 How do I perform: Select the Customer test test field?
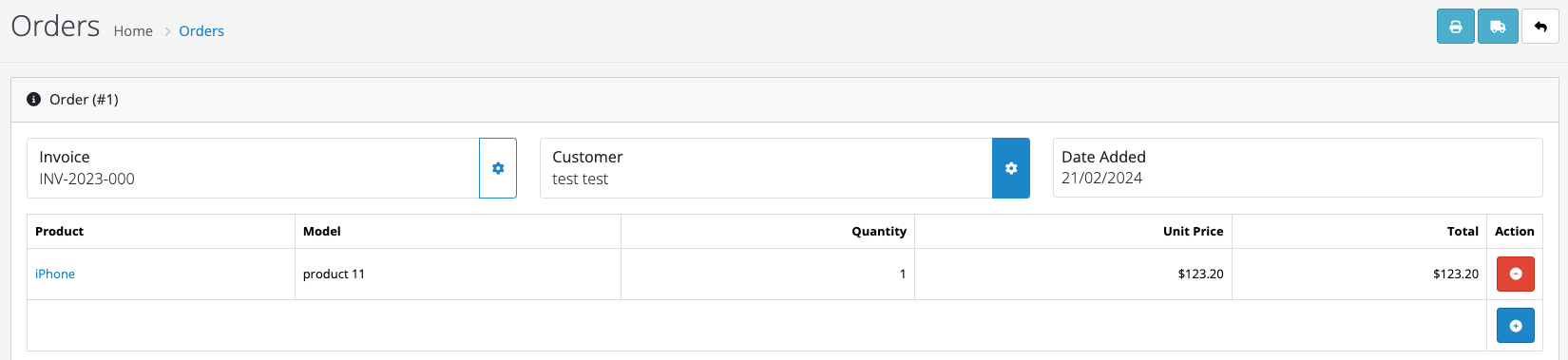click(x=766, y=168)
